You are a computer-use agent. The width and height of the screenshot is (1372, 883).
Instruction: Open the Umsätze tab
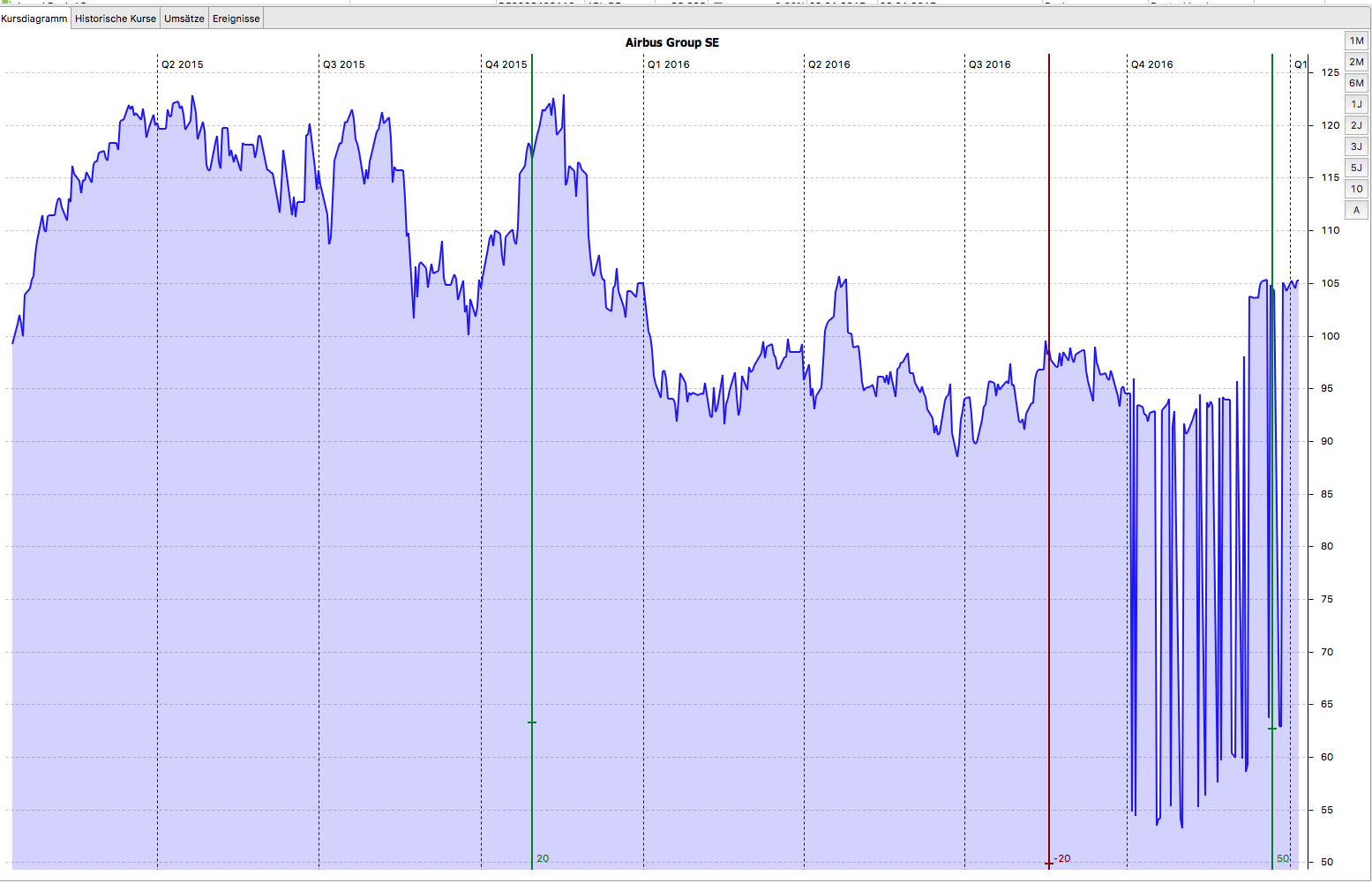pyautogui.click(x=184, y=19)
